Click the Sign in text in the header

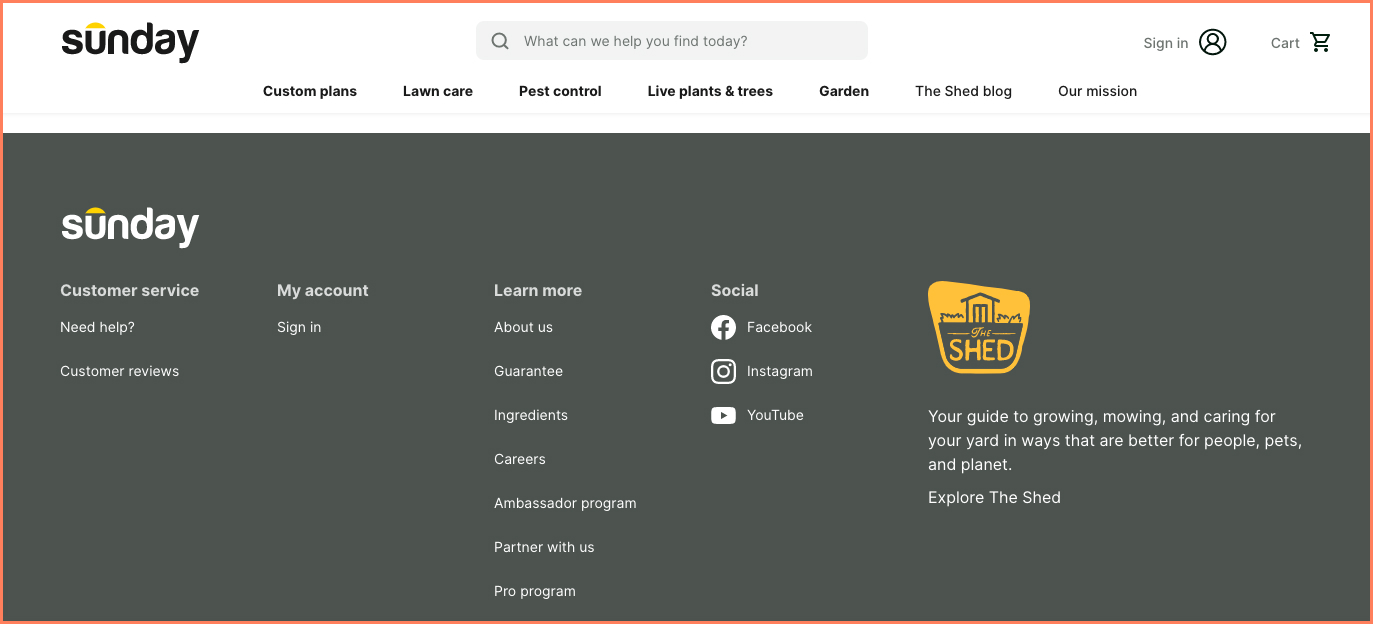pyautogui.click(x=1166, y=43)
